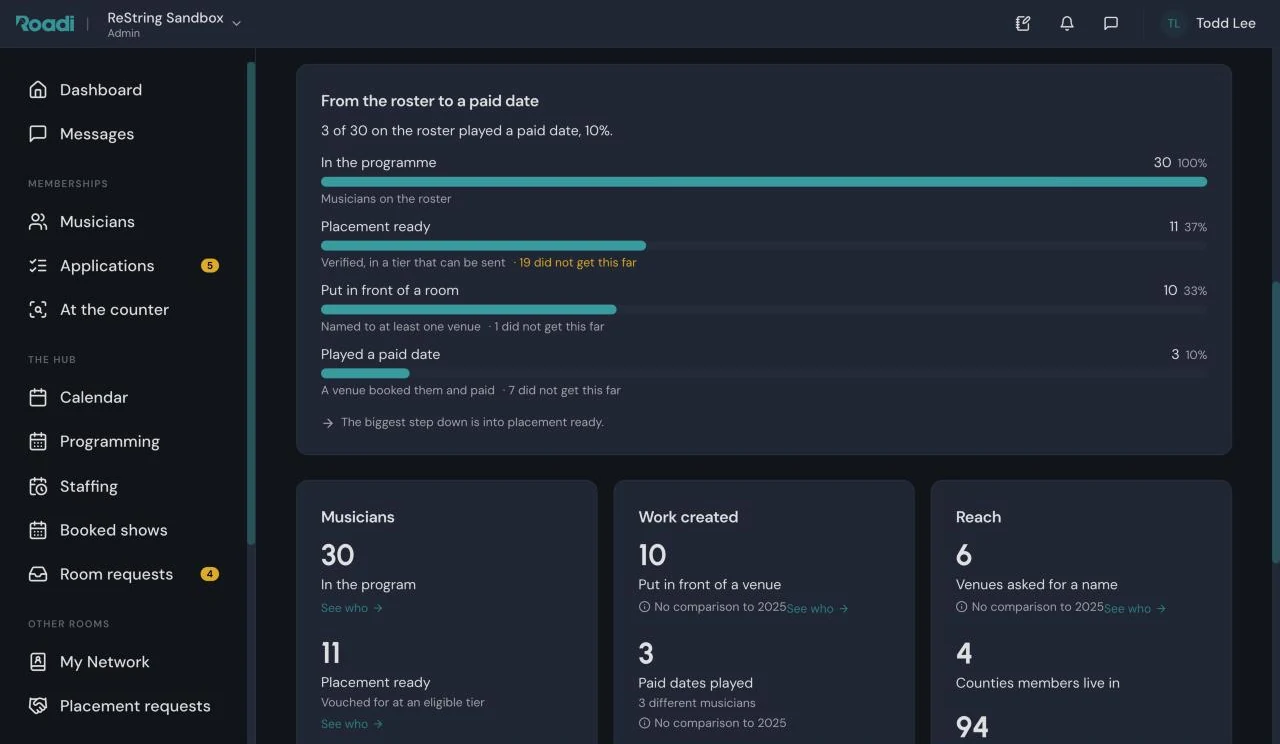Click the Room requests badge showing 4
This screenshot has height=744, width=1280.
(209, 574)
